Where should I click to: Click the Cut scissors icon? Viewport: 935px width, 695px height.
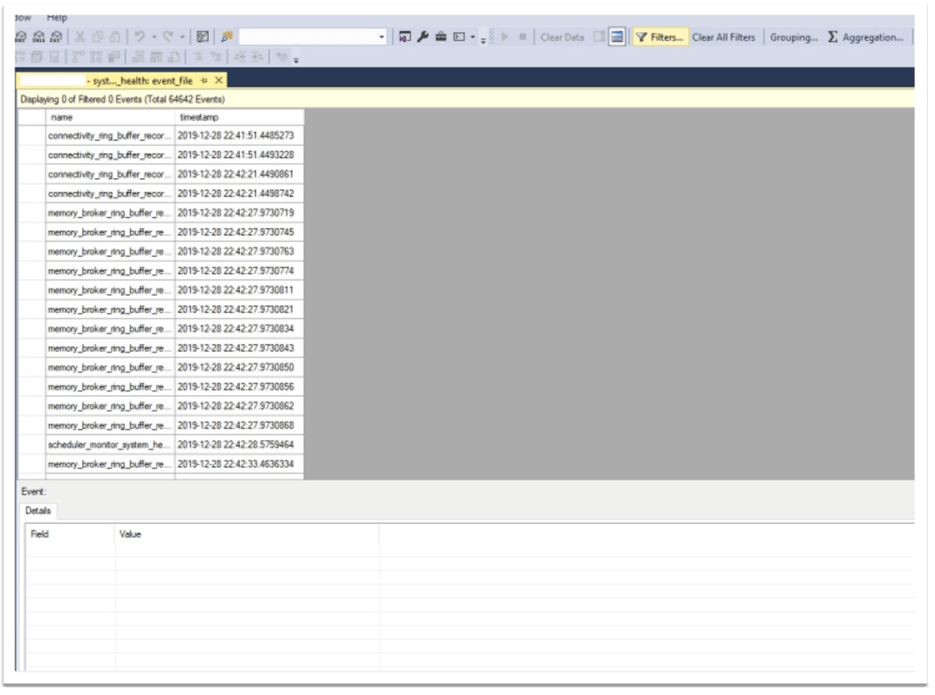point(80,37)
